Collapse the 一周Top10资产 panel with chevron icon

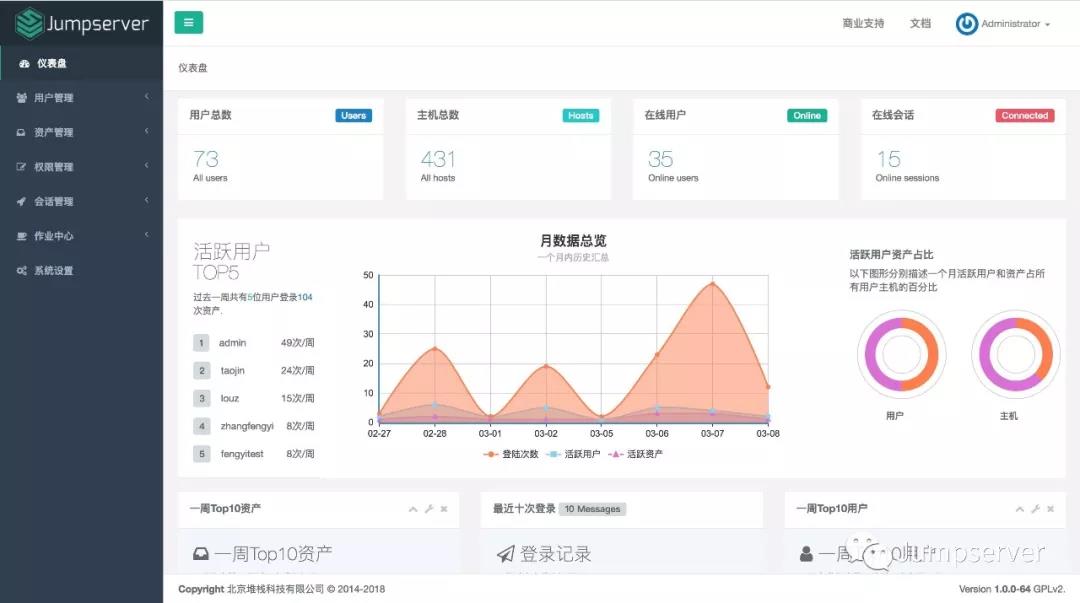coord(413,509)
